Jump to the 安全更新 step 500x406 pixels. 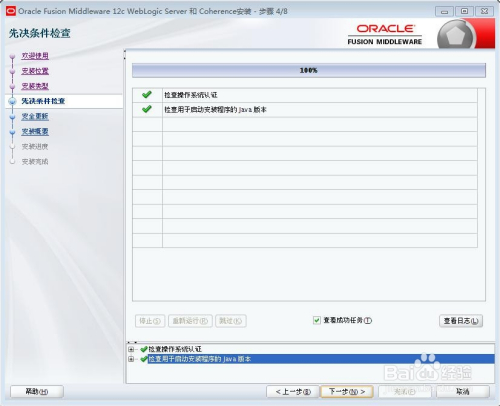(35, 116)
